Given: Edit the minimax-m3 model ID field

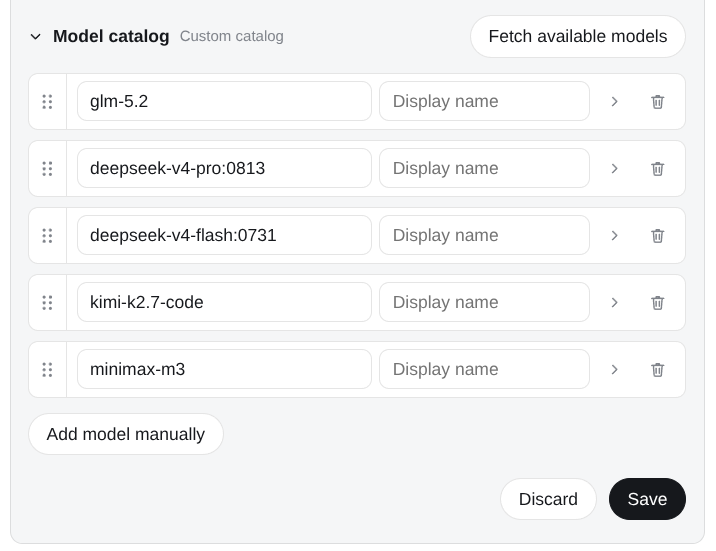Looking at the screenshot, I should [224, 369].
